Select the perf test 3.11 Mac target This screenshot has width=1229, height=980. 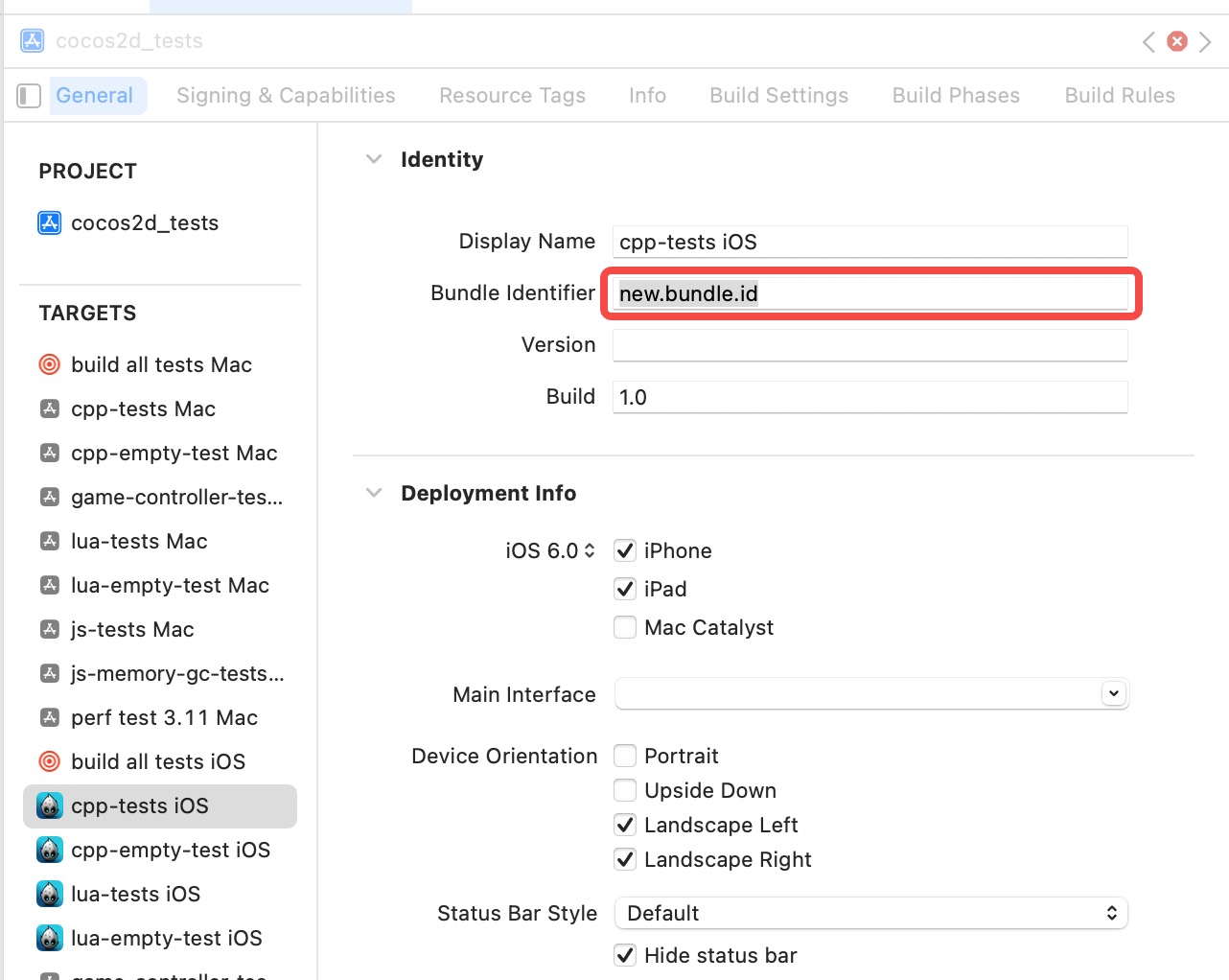click(x=160, y=717)
